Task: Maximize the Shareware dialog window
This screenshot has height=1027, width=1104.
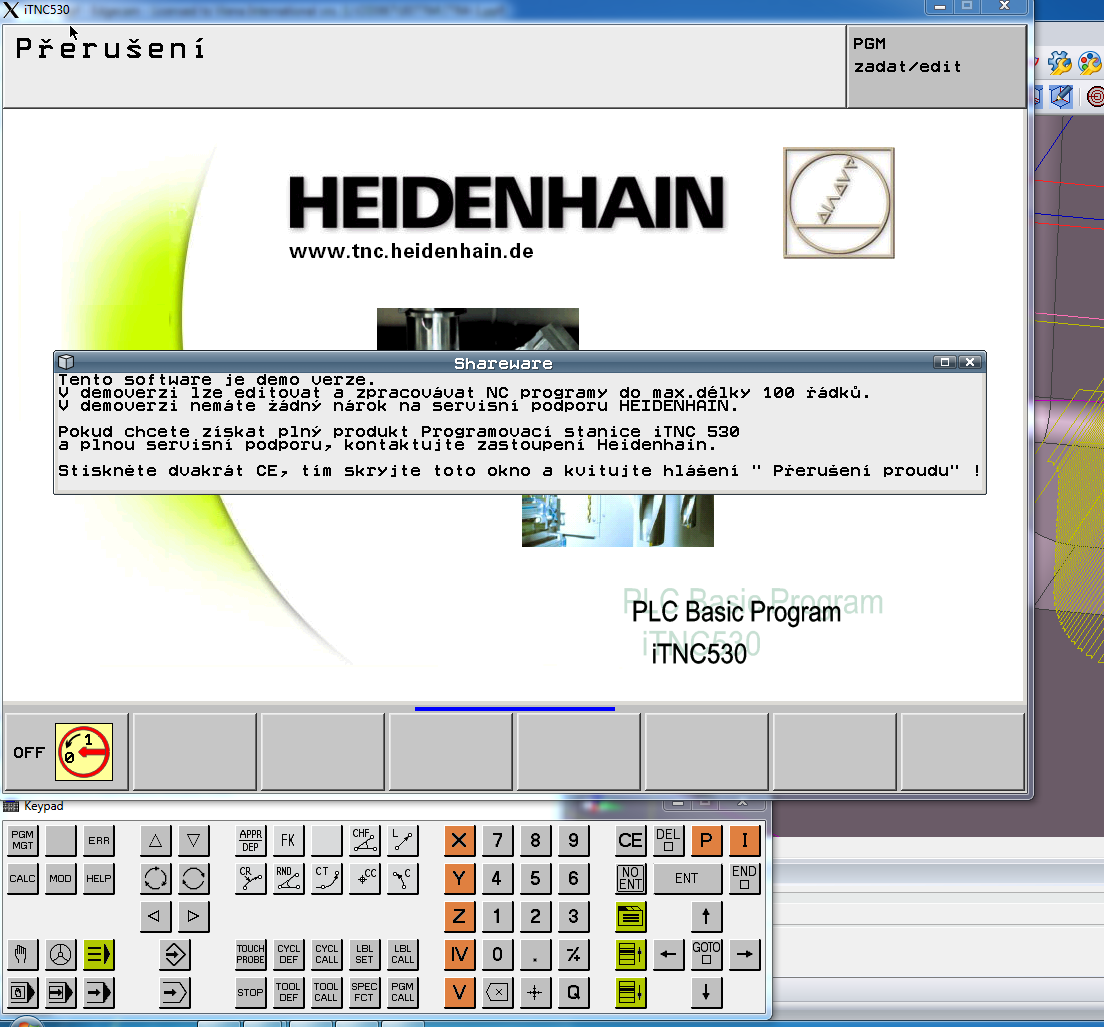Action: pyautogui.click(x=944, y=362)
